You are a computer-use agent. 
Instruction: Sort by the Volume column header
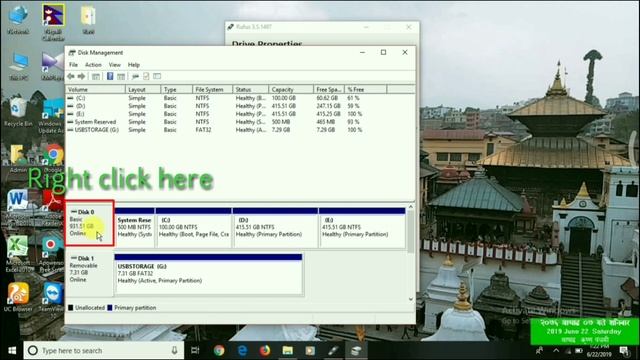coord(95,89)
